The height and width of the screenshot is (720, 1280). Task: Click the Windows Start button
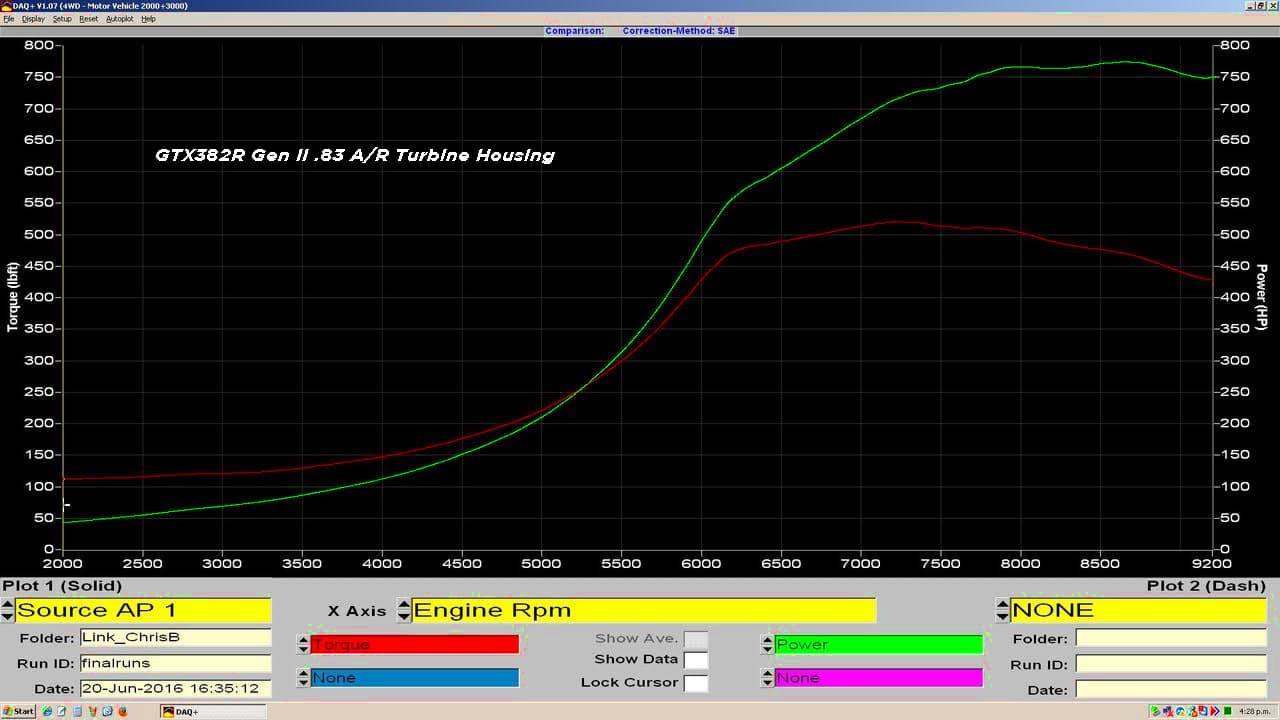click(18, 712)
